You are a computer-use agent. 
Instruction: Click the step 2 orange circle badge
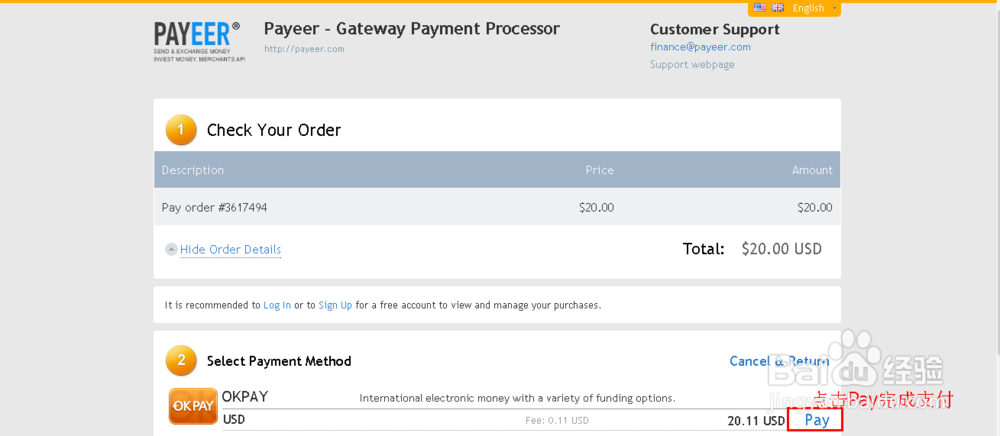[x=181, y=360]
